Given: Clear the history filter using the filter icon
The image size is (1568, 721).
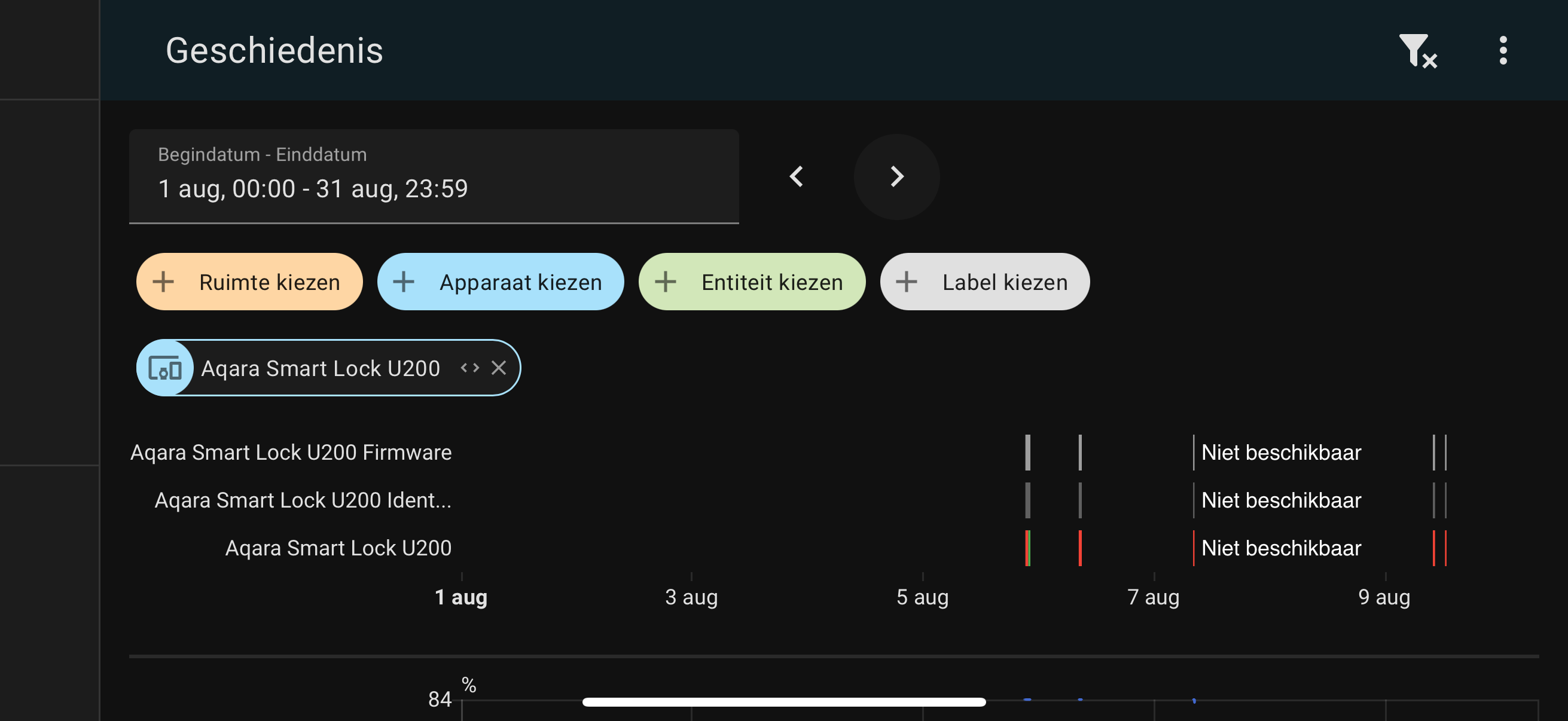Looking at the screenshot, I should tap(1417, 50).
